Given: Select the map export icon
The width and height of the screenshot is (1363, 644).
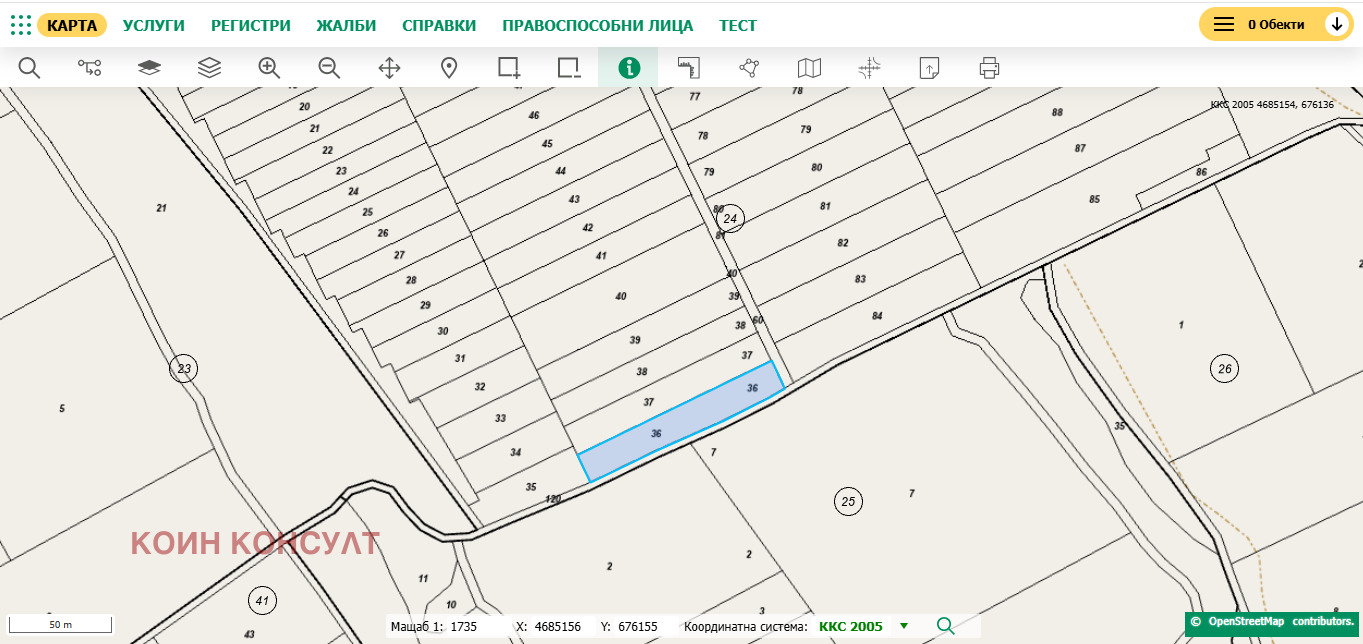Looking at the screenshot, I should coord(928,68).
